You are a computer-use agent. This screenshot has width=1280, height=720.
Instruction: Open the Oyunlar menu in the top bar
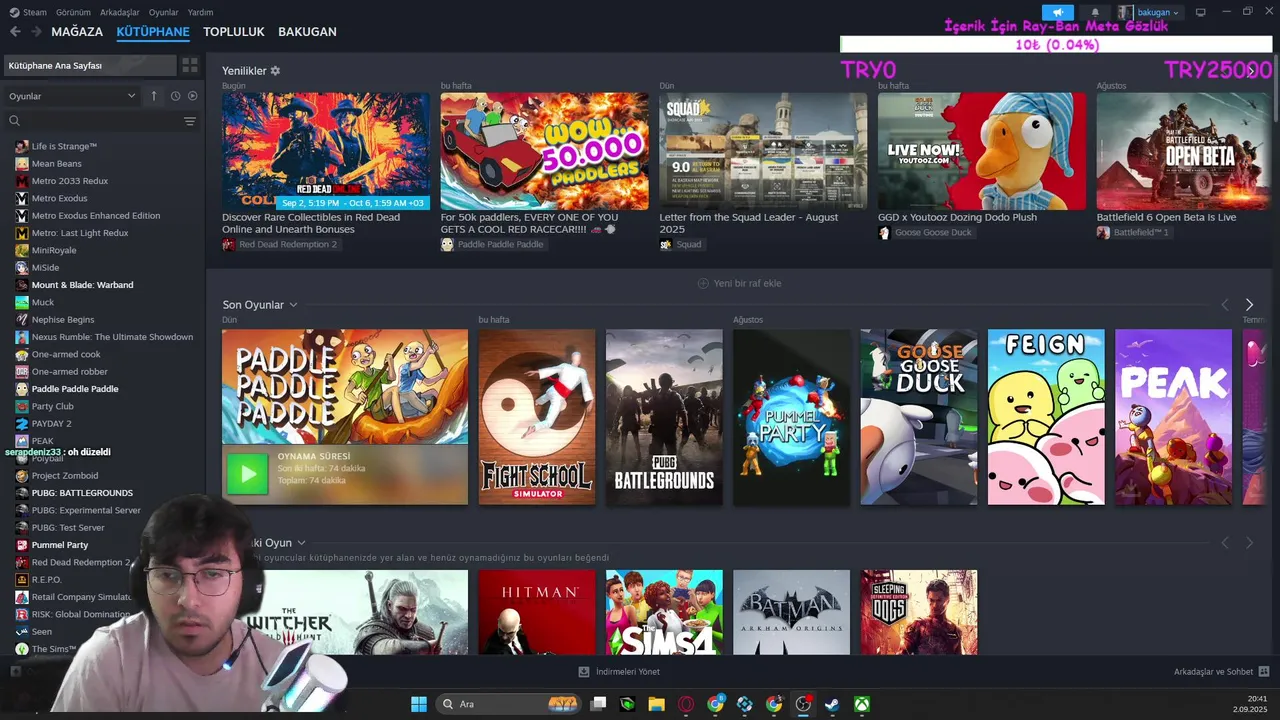coord(164,12)
